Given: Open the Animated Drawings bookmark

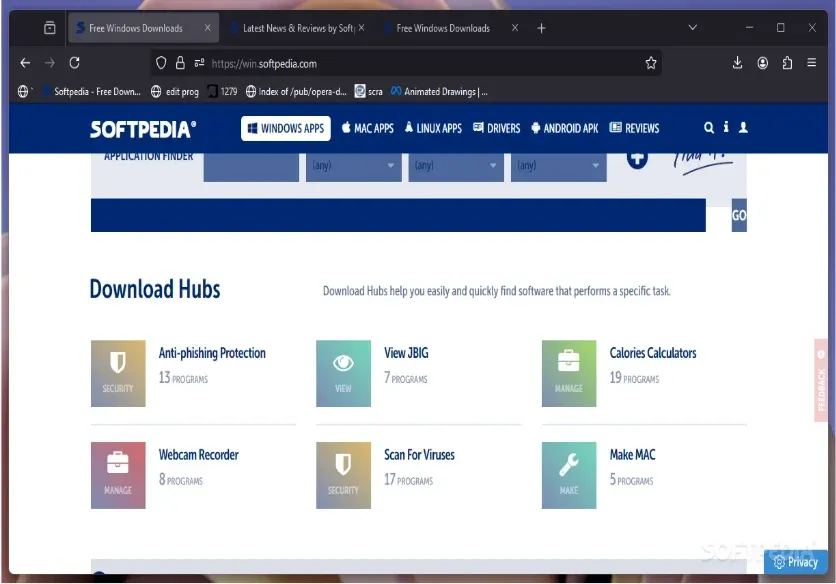Looking at the screenshot, I should (439, 92).
